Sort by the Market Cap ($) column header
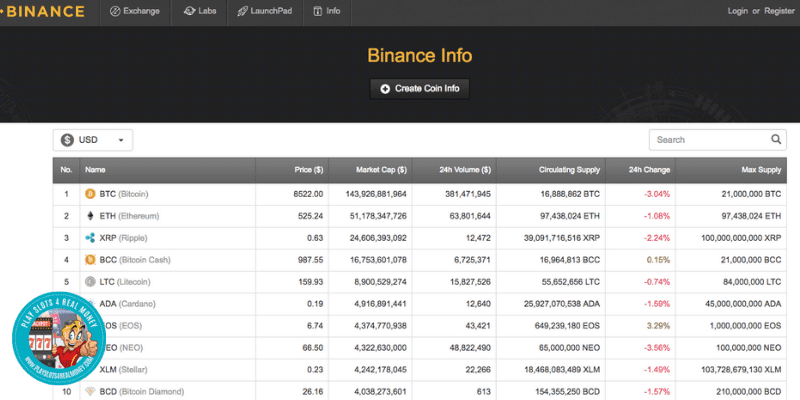The height and width of the screenshot is (400, 800). pos(370,170)
